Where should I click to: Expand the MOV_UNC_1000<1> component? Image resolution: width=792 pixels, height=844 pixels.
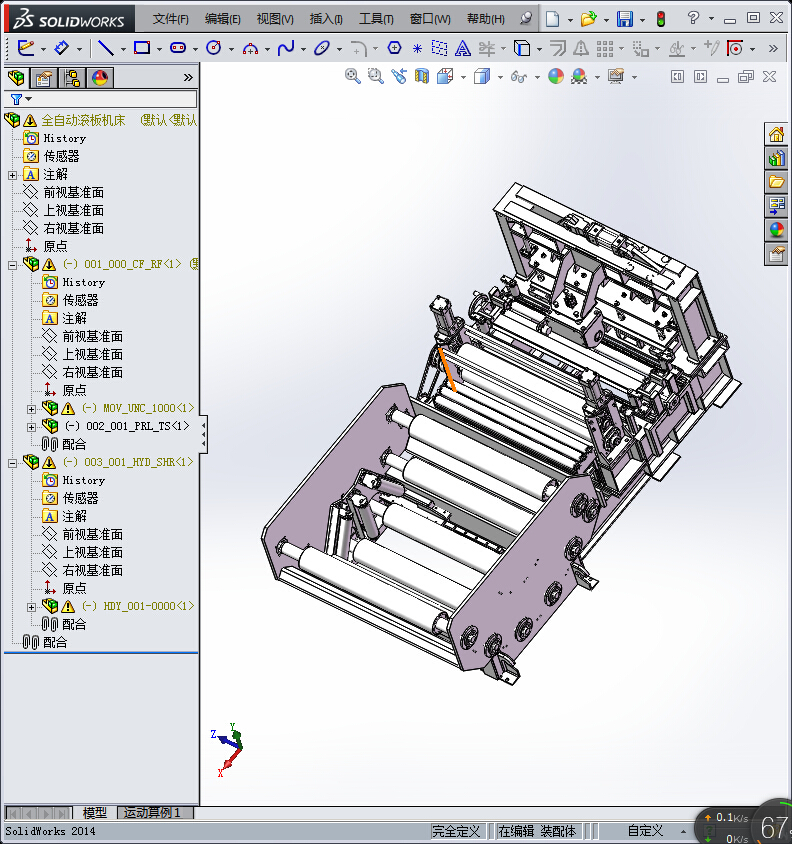pos(31,409)
